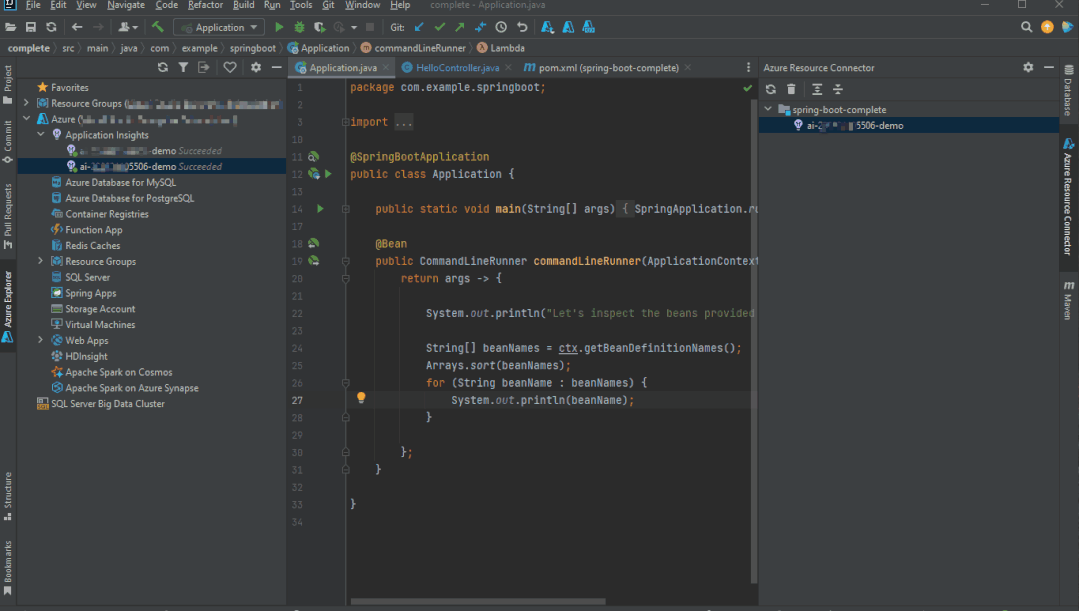Show Git history clock icon

501,28
